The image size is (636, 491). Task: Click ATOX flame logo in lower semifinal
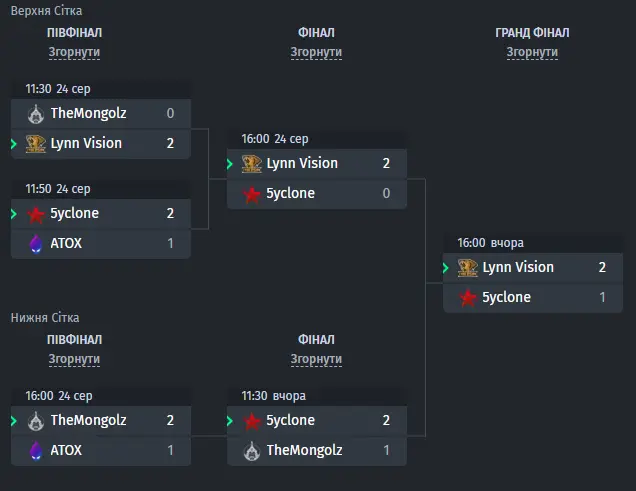coord(36,450)
